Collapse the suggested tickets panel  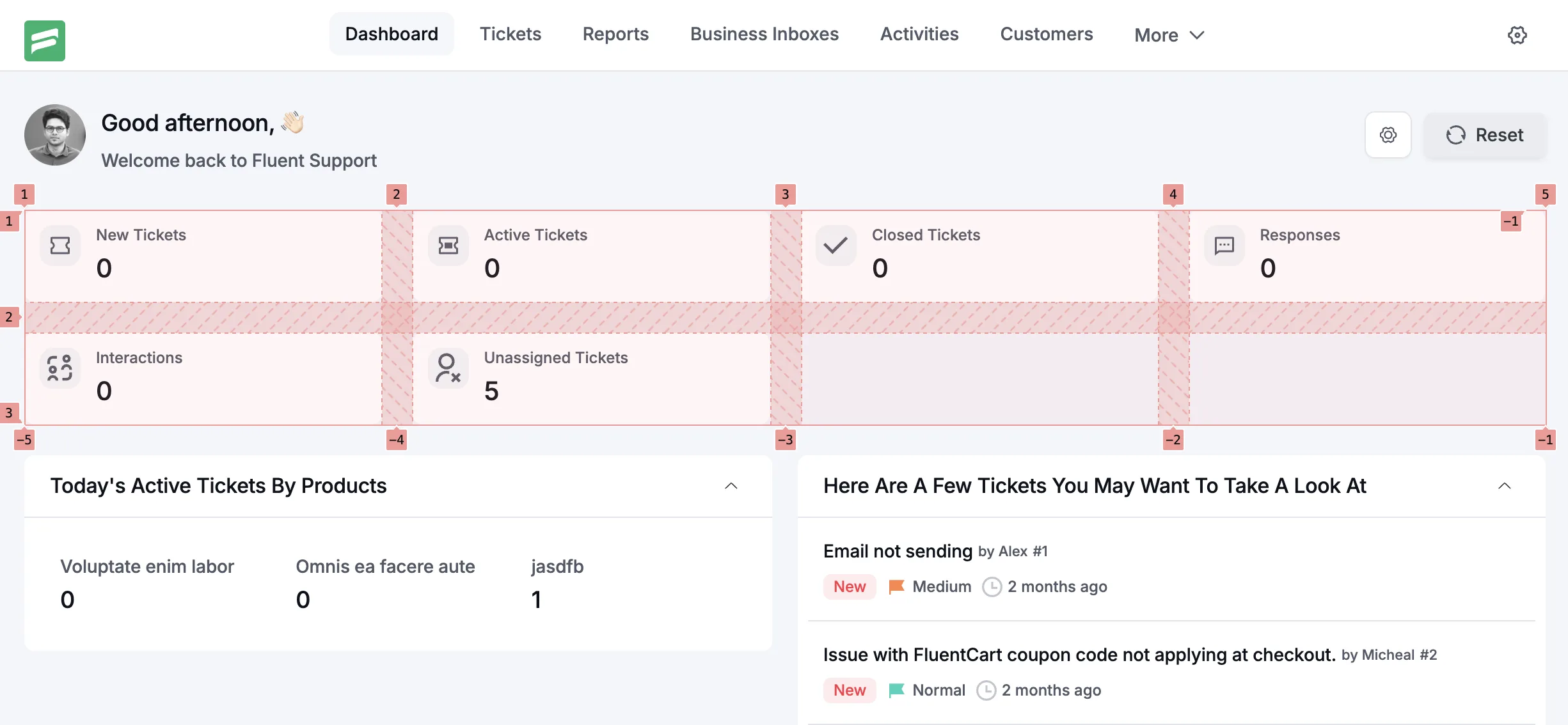[x=1503, y=486]
